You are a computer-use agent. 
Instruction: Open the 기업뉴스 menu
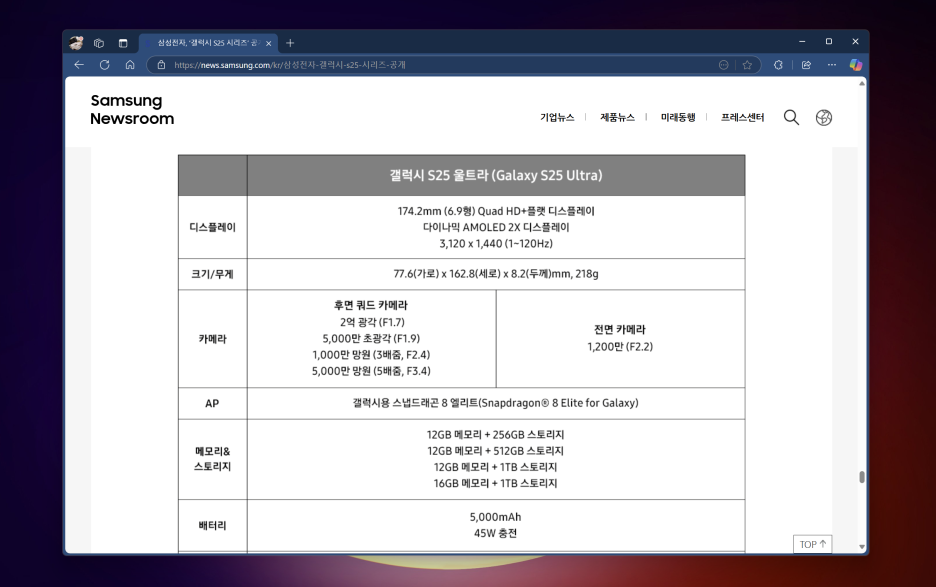pos(557,117)
